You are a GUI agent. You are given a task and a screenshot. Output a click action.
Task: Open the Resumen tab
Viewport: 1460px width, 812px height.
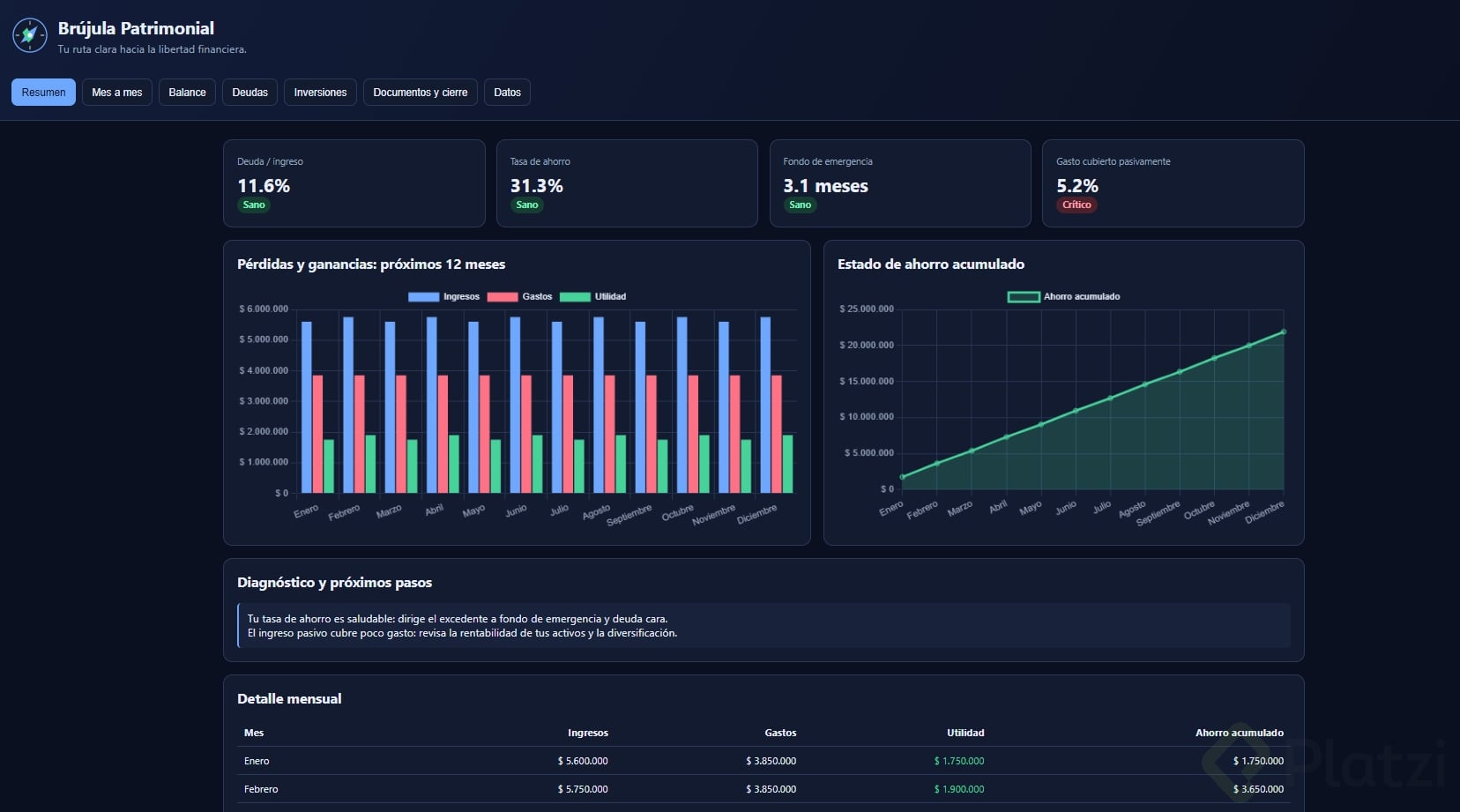[x=43, y=93]
